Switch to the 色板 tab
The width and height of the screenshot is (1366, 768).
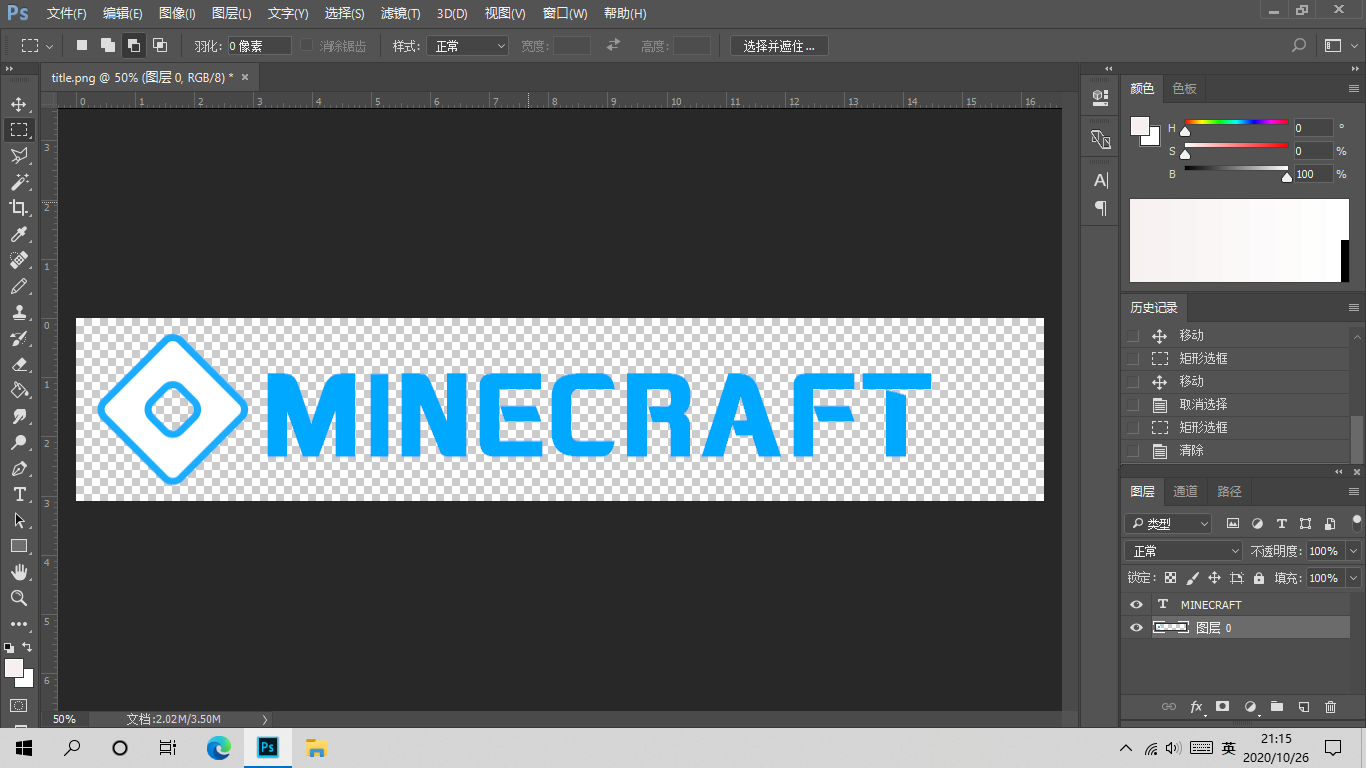coord(1184,89)
